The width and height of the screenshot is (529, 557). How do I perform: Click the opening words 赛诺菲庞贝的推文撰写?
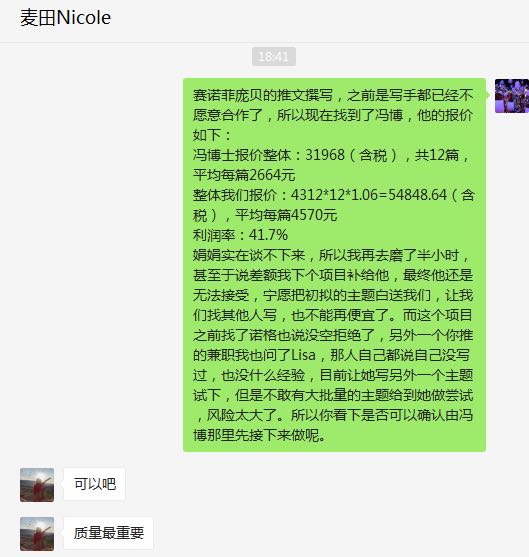(x=263, y=95)
